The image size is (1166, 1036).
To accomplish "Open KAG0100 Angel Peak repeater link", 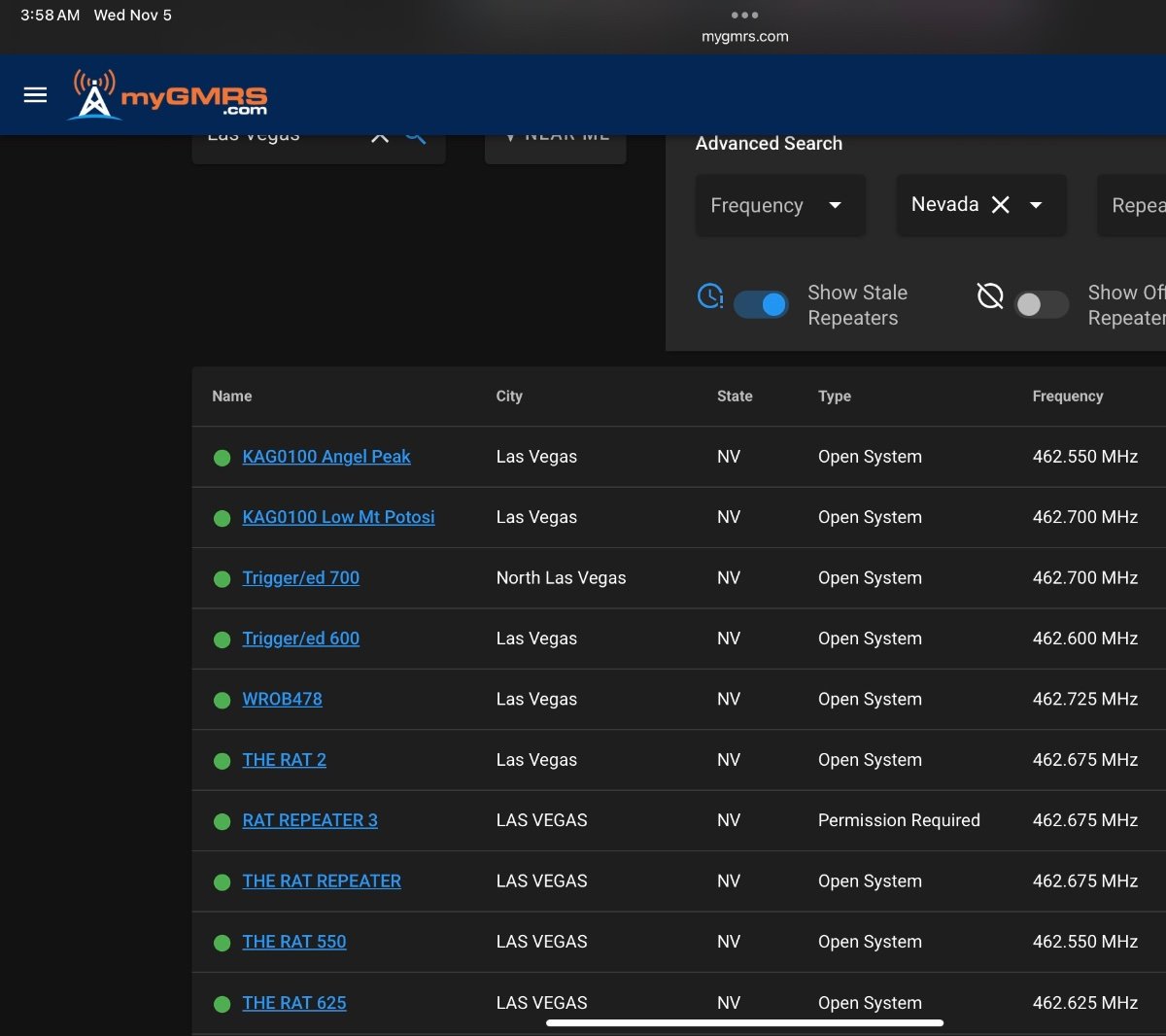I will pyautogui.click(x=326, y=457).
